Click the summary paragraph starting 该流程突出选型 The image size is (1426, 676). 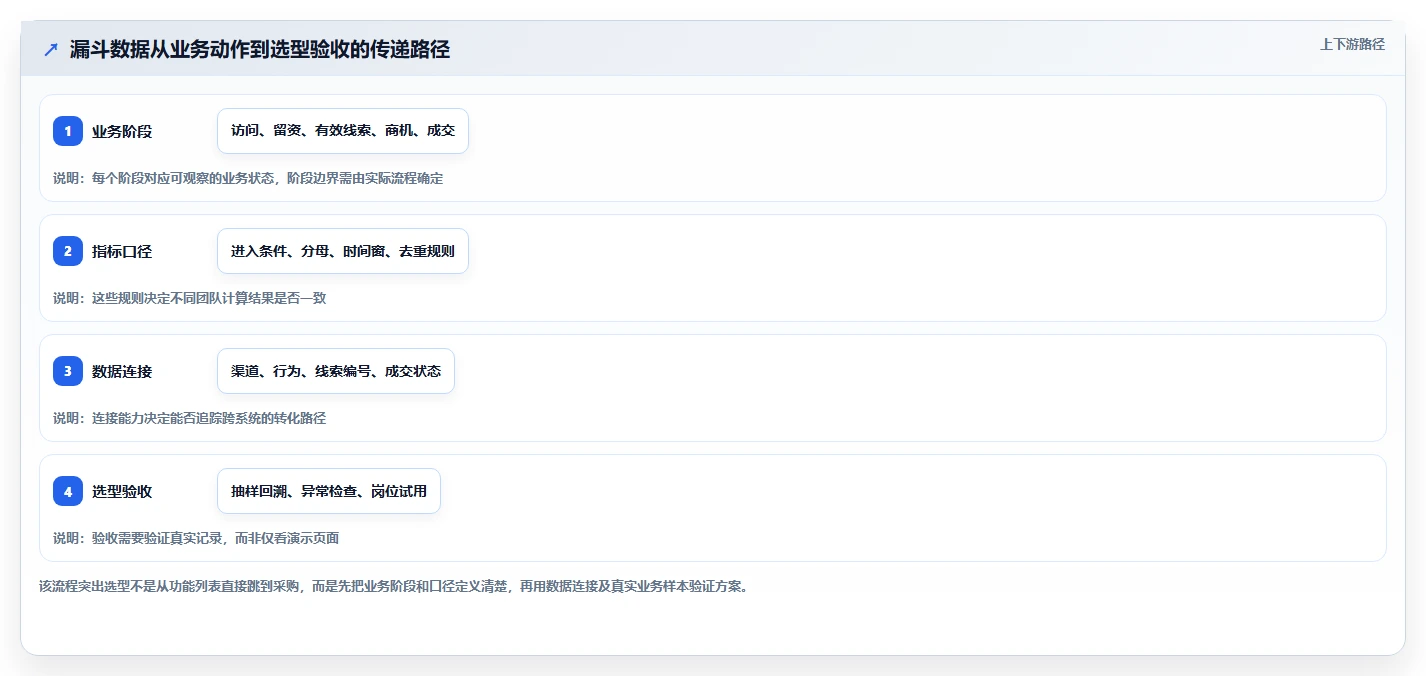394,586
